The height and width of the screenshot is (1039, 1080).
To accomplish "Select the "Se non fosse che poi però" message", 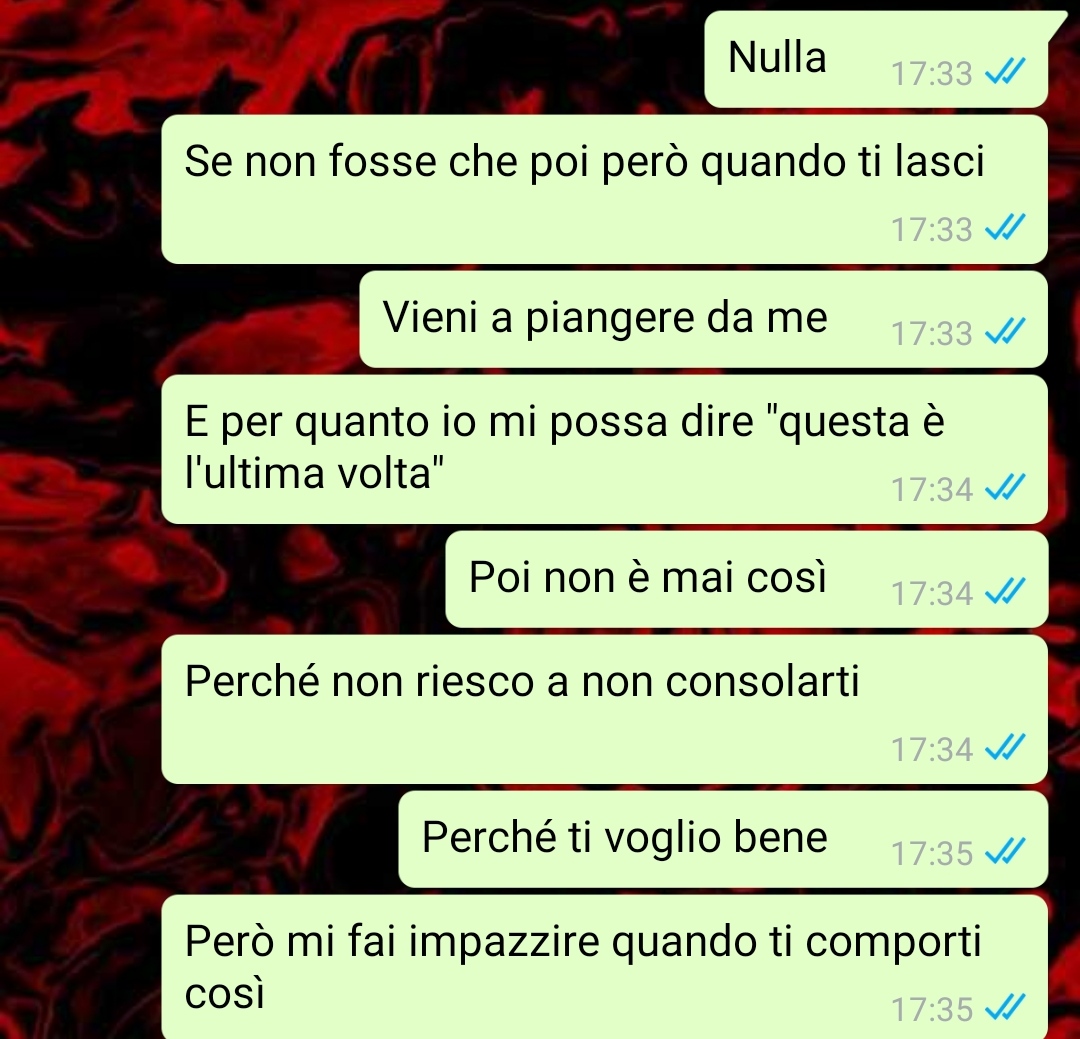I will (604, 189).
